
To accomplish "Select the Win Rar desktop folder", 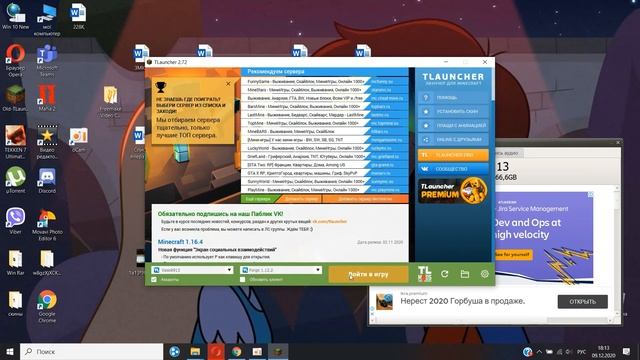I will [x=15, y=262].
